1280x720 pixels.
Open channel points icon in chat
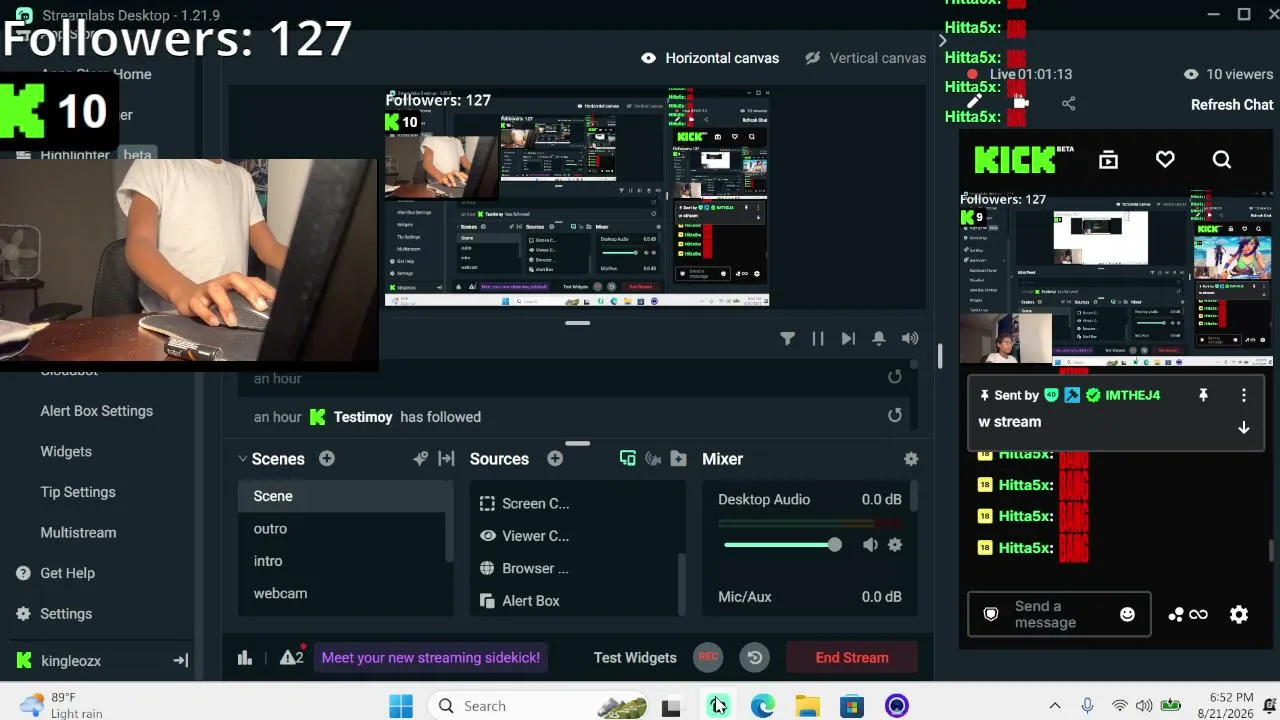click(1188, 614)
